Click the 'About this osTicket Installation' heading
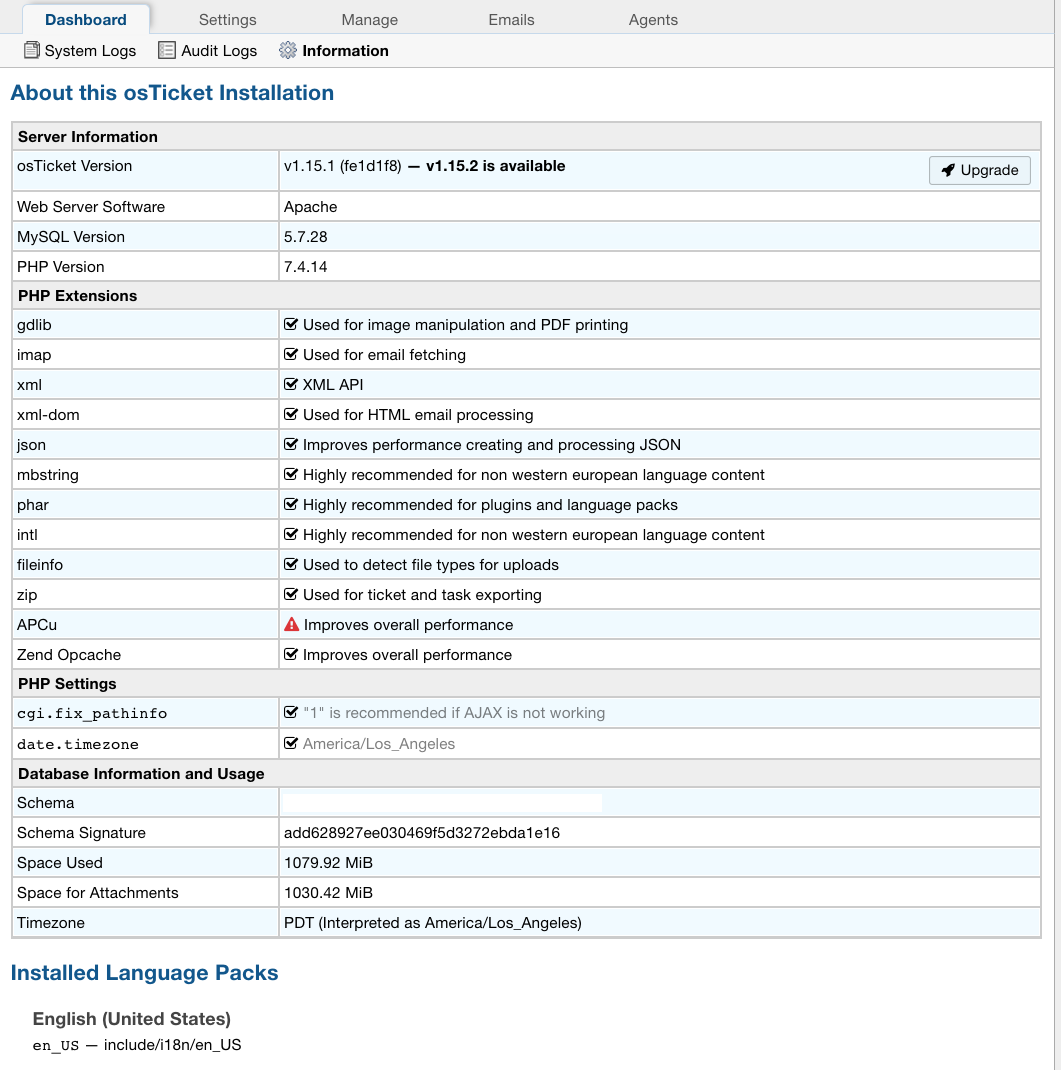 click(172, 93)
